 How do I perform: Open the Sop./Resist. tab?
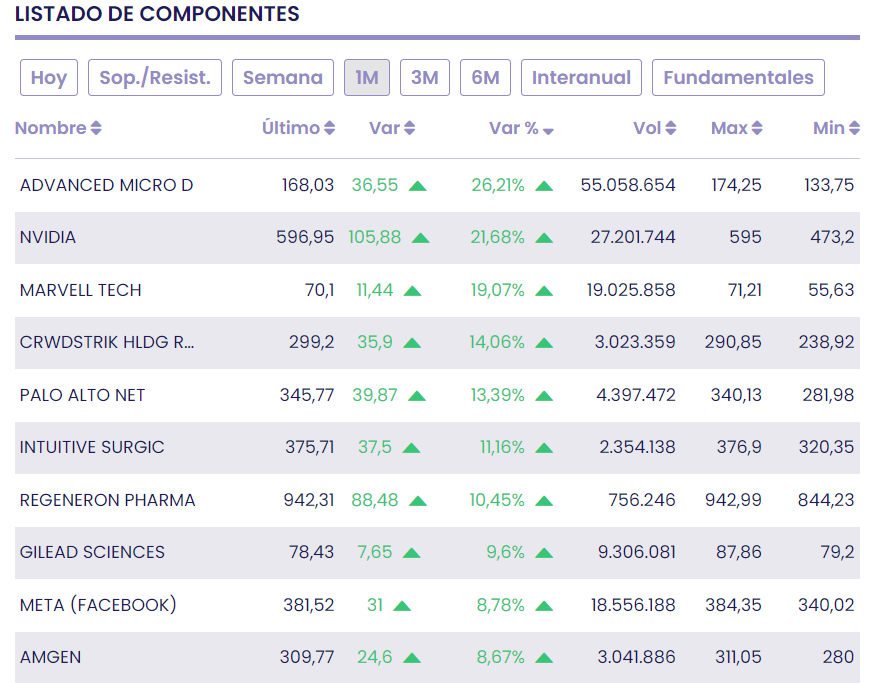click(155, 78)
